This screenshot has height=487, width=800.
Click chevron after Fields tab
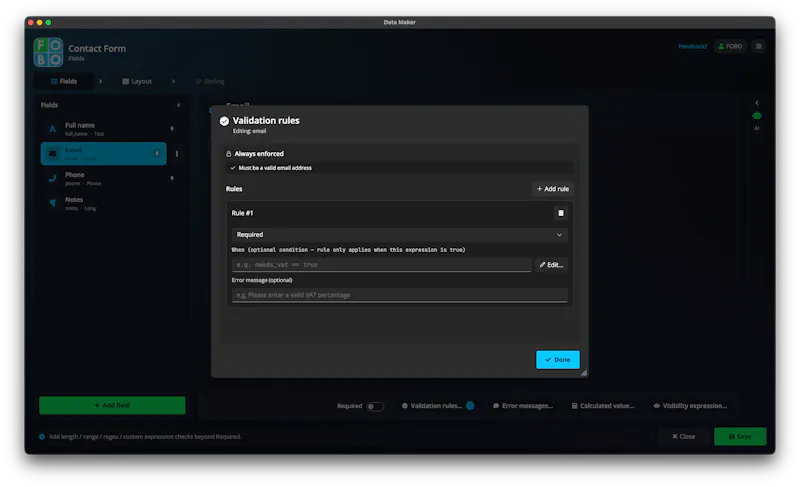[x=101, y=81]
